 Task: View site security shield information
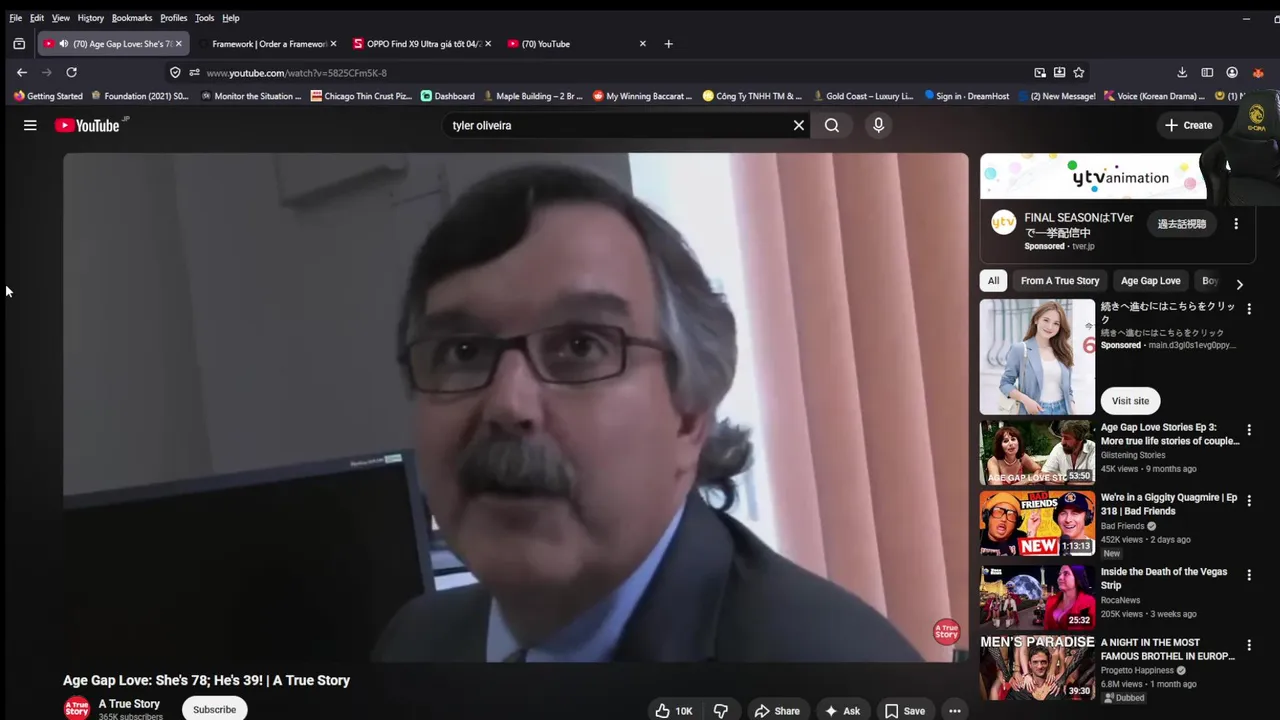pos(175,72)
